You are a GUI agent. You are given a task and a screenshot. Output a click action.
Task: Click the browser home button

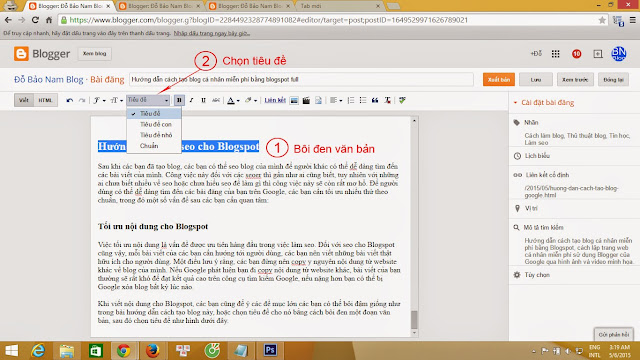coord(49,20)
